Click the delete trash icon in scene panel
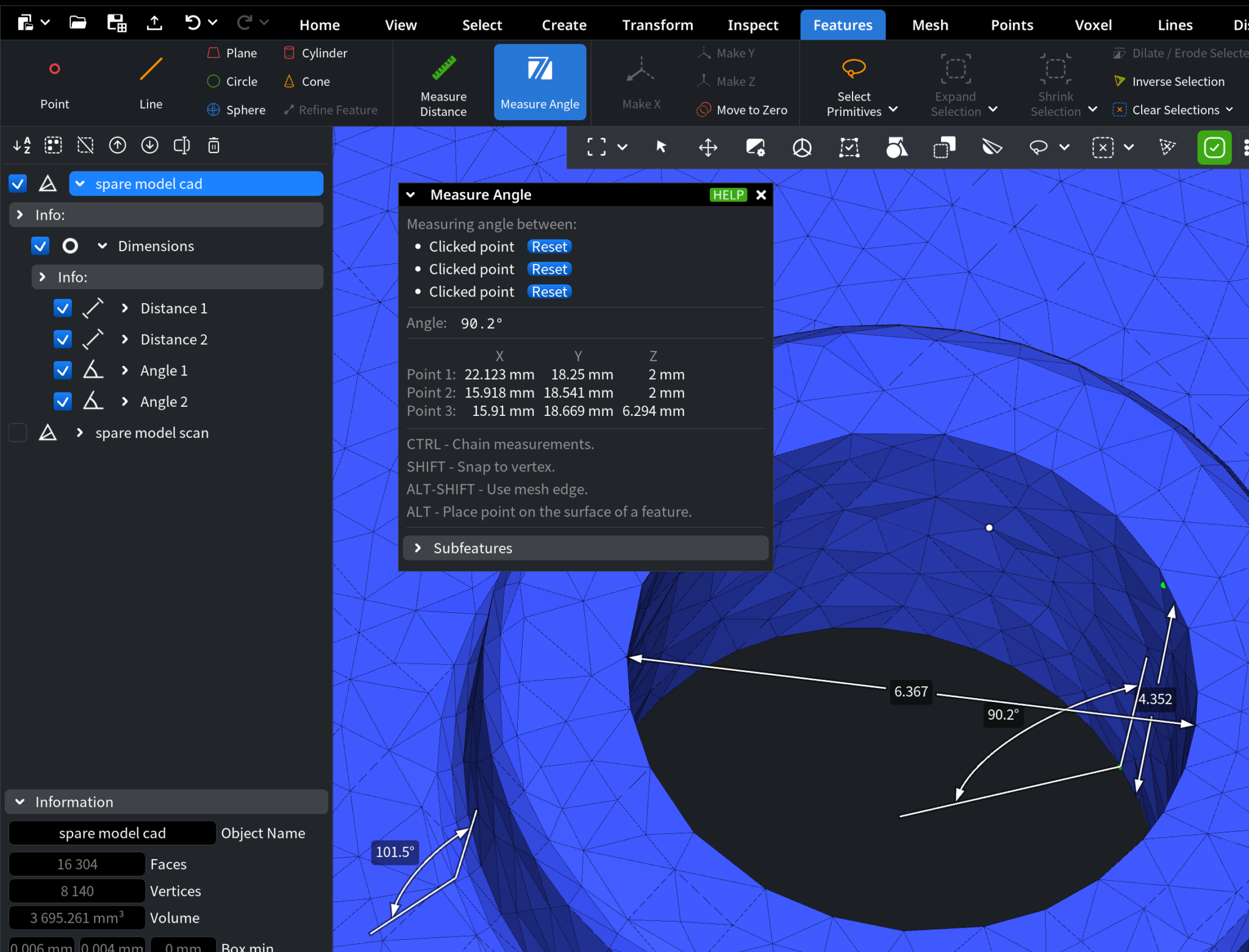This screenshot has height=952, width=1249. (213, 146)
